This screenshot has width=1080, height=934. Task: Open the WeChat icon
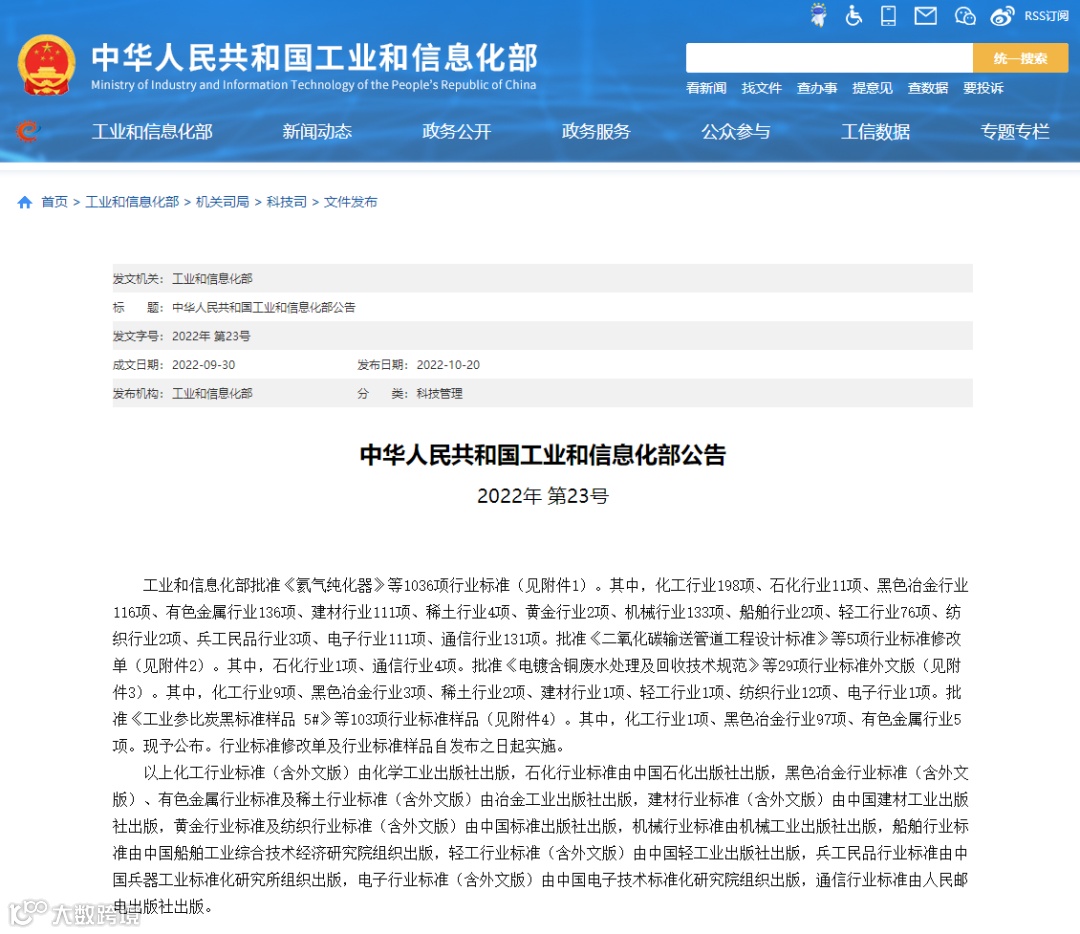[964, 15]
